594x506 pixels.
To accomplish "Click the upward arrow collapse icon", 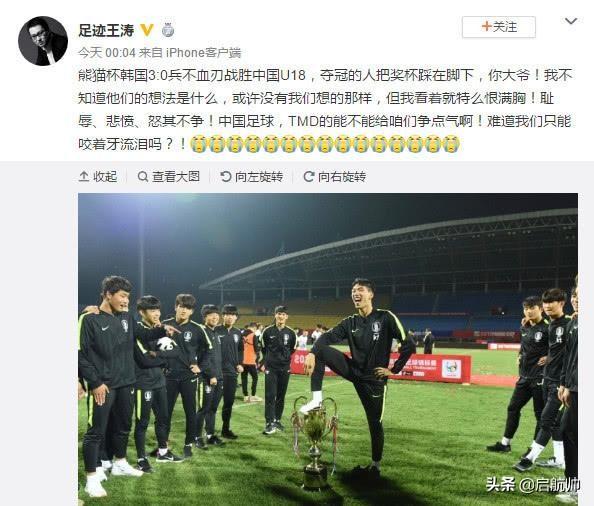I will click(84, 176).
